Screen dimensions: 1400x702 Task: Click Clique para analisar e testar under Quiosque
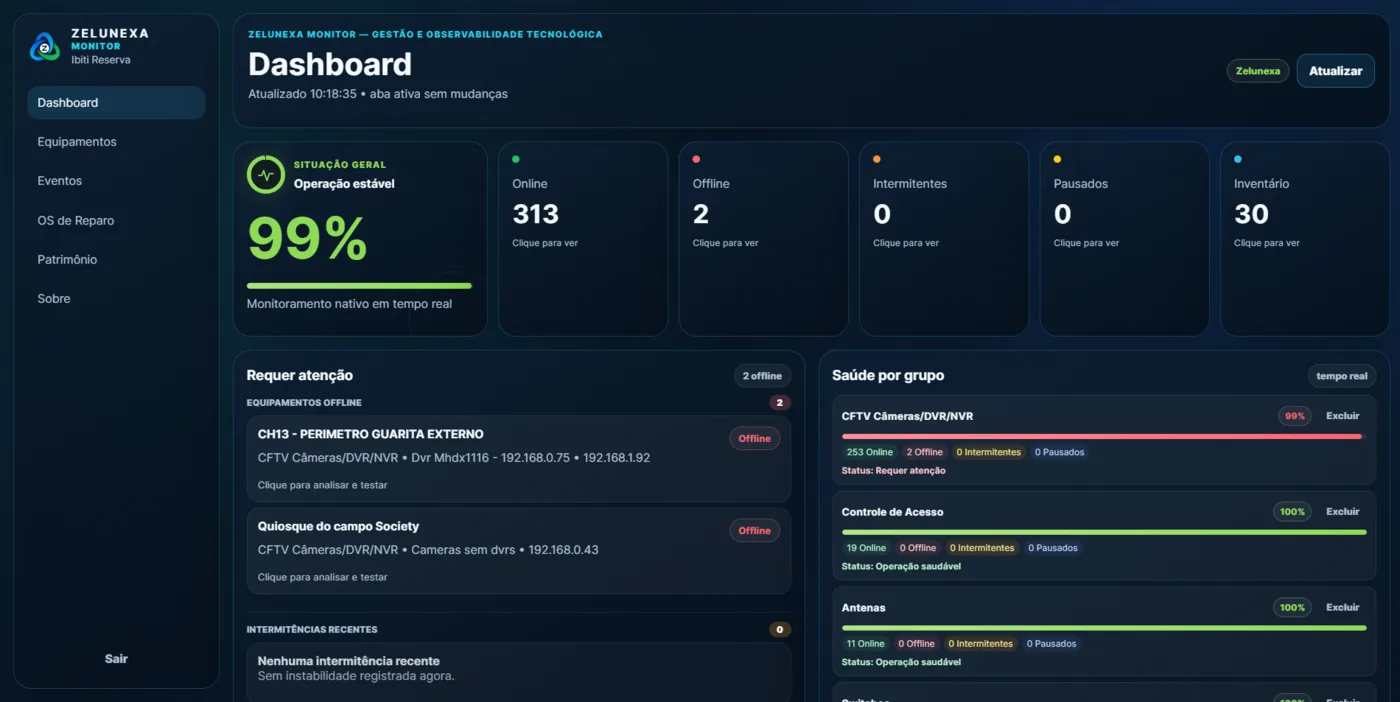322,577
